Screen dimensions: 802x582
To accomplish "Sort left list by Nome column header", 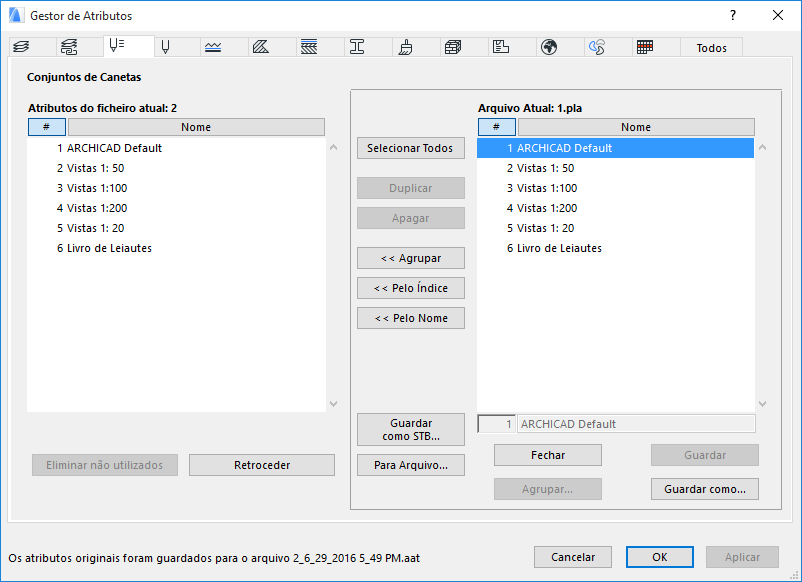I will point(196,127).
